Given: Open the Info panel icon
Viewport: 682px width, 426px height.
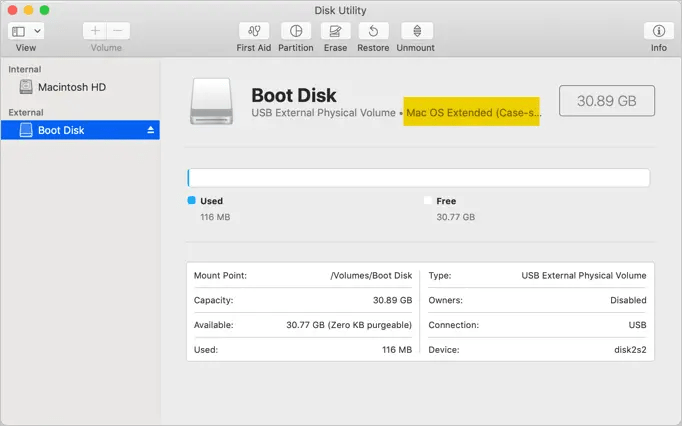Looking at the screenshot, I should (x=658, y=31).
